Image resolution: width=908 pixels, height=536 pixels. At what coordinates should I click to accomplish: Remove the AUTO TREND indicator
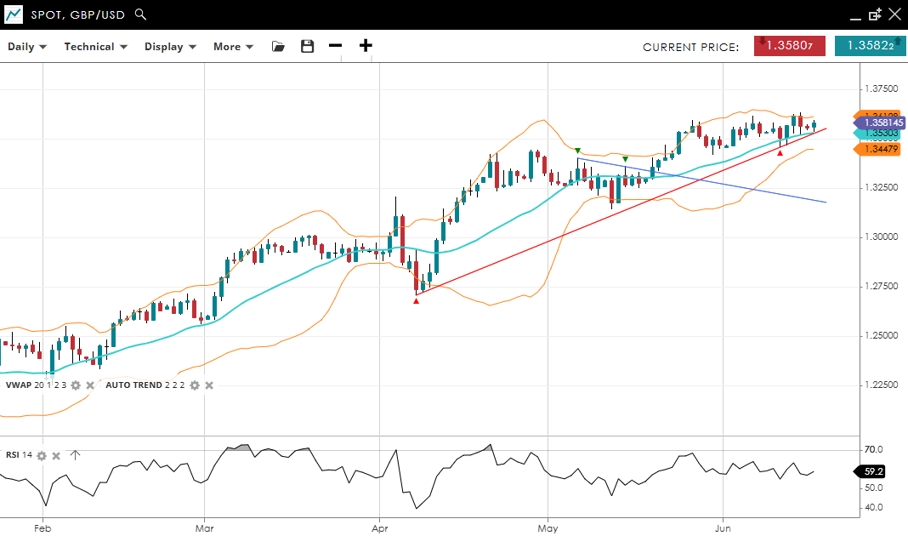tap(209, 385)
